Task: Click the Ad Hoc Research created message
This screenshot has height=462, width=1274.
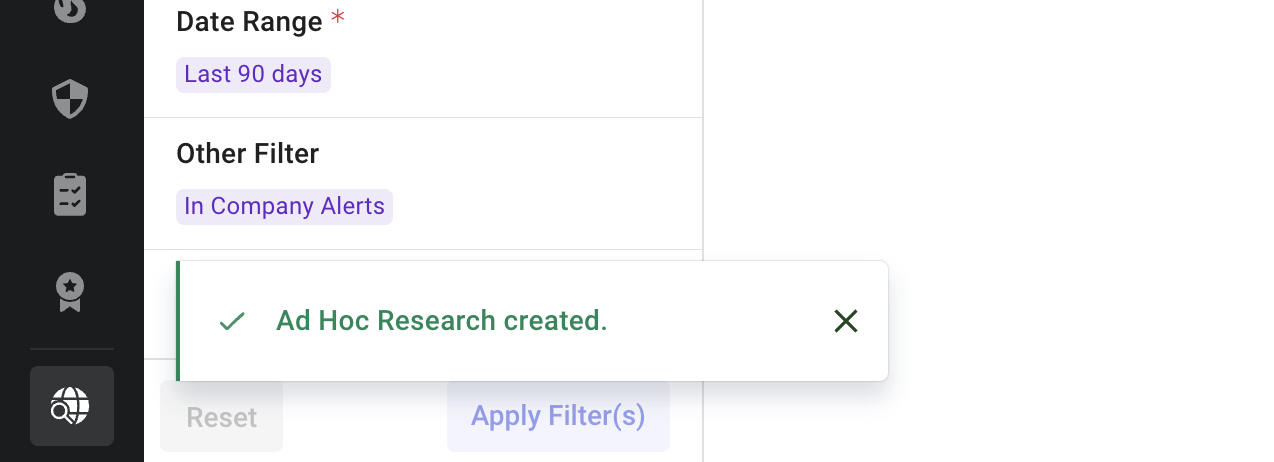Action: 441,321
